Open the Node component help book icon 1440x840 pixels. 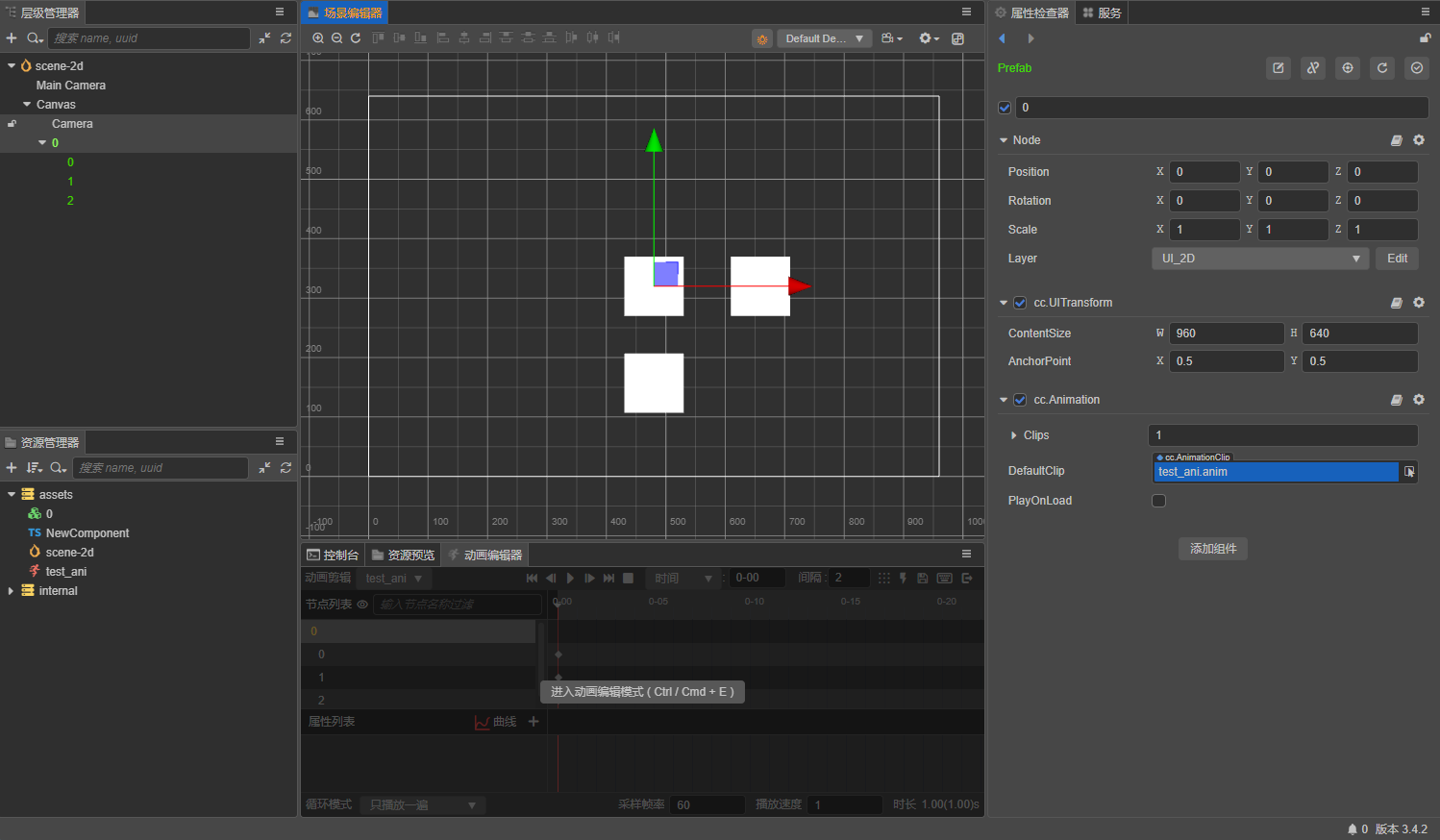[x=1397, y=140]
